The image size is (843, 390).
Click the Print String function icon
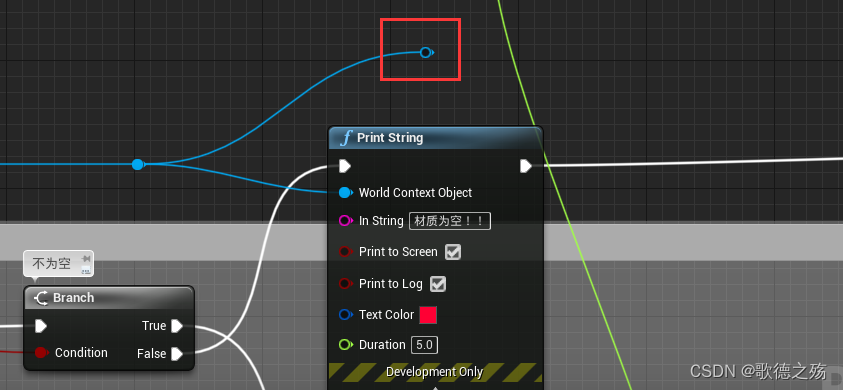tap(346, 138)
